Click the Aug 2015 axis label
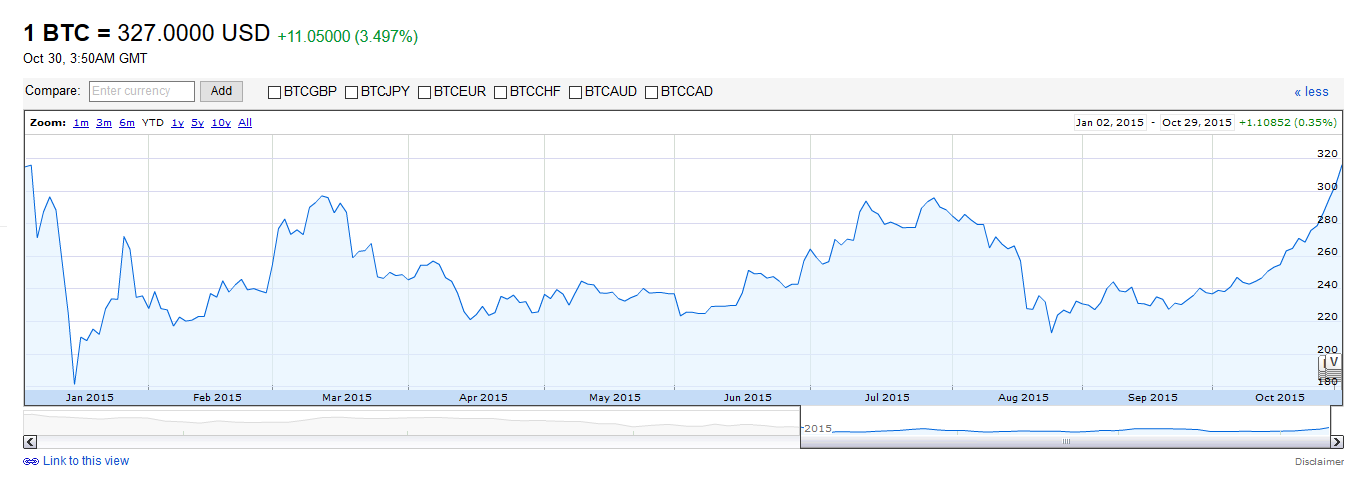 click(1023, 397)
